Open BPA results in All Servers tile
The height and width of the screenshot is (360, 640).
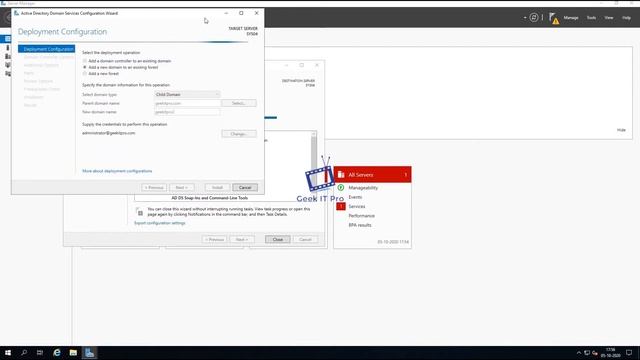pos(360,225)
